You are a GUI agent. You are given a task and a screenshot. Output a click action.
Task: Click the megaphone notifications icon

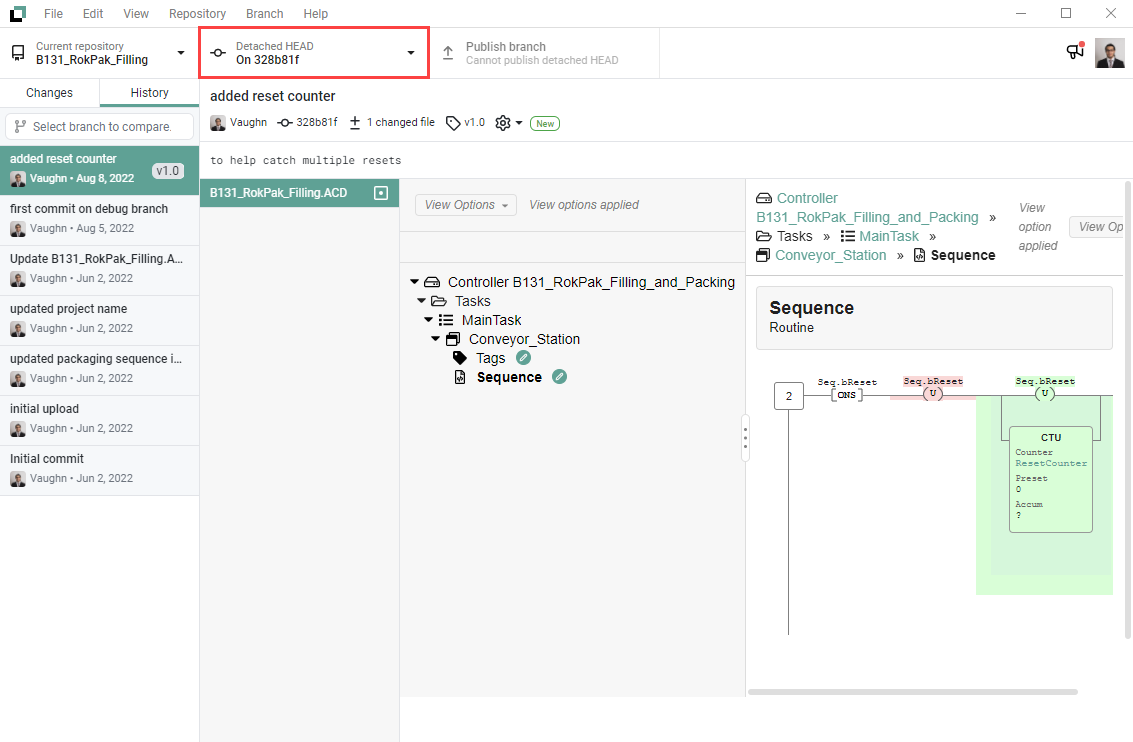(1075, 52)
